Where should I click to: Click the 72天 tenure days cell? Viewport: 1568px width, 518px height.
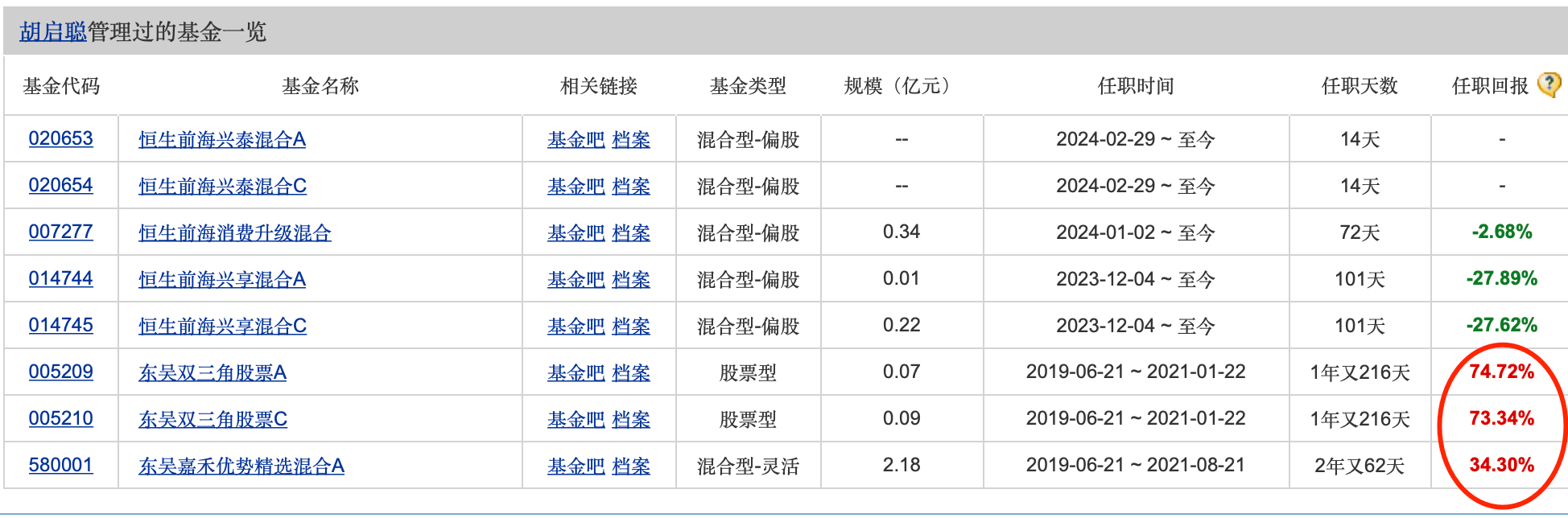point(1360,232)
